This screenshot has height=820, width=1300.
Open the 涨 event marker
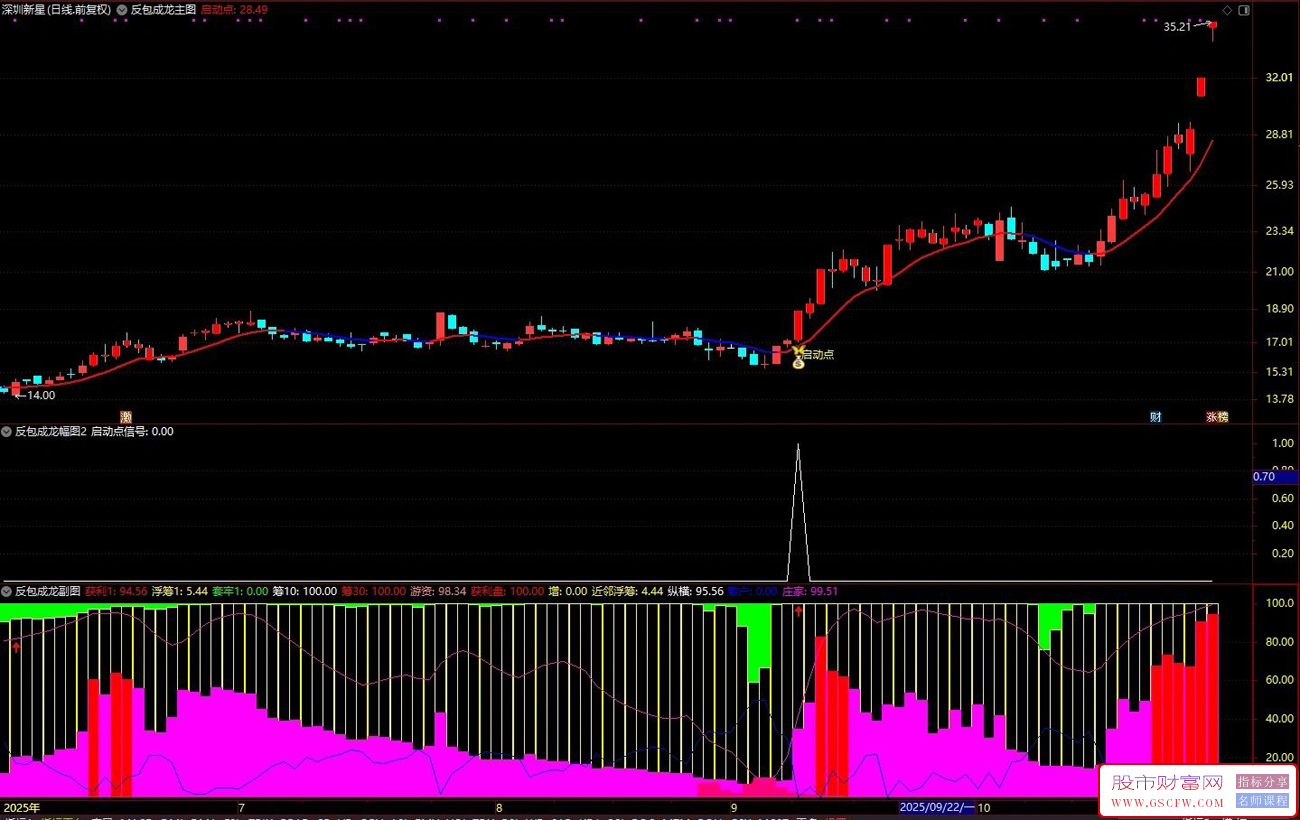pyautogui.click(x=1211, y=416)
